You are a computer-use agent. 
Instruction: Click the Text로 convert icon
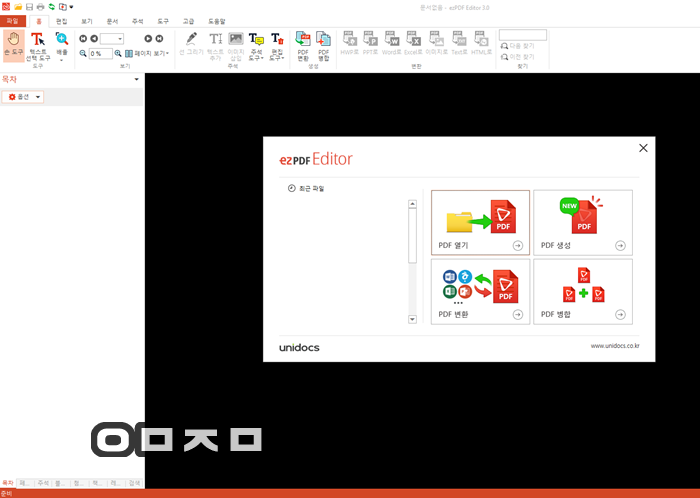tap(459, 44)
